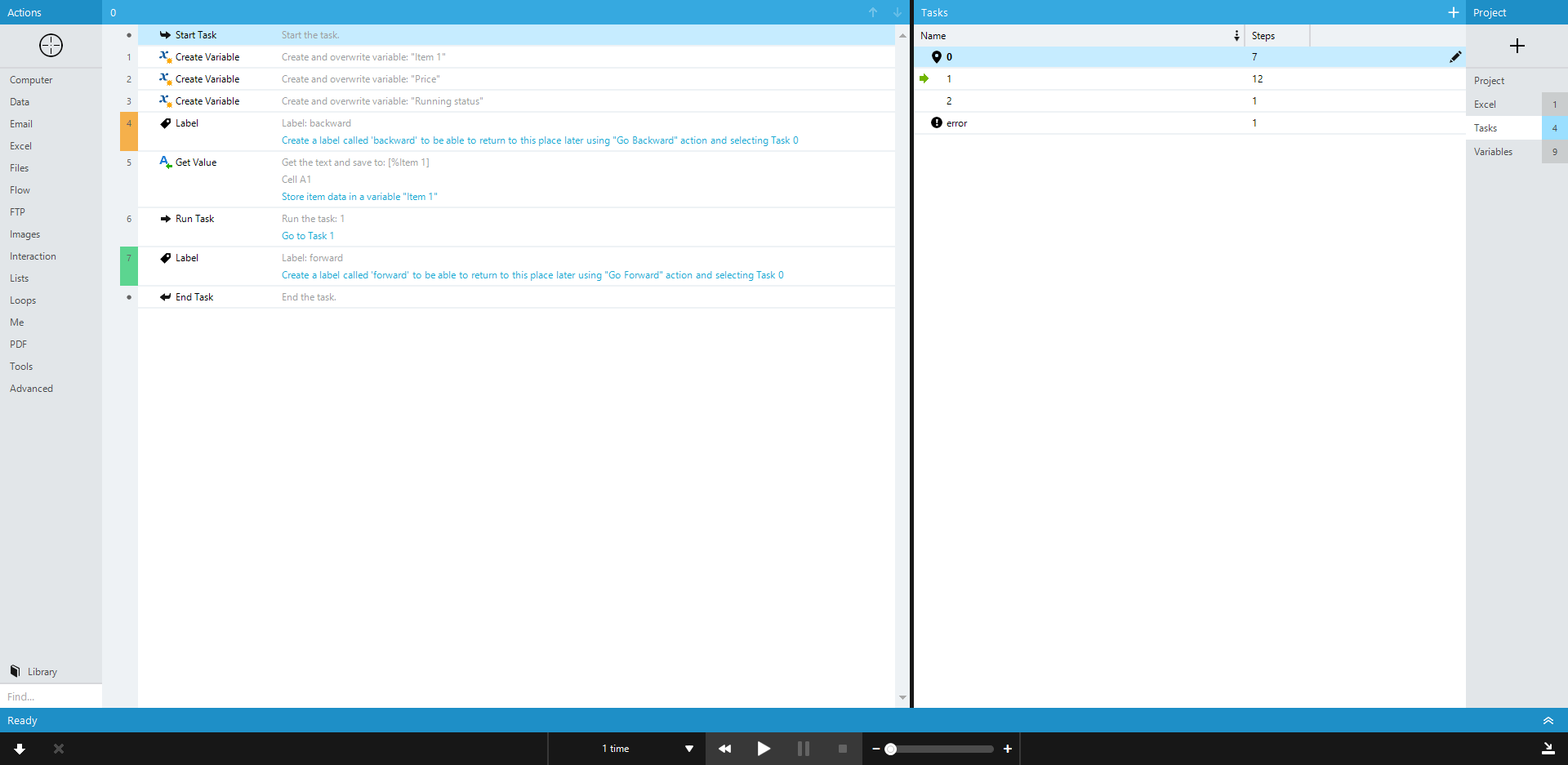Click the down arrow icon in bottom bar
Image resolution: width=1568 pixels, height=765 pixels.
click(20, 749)
